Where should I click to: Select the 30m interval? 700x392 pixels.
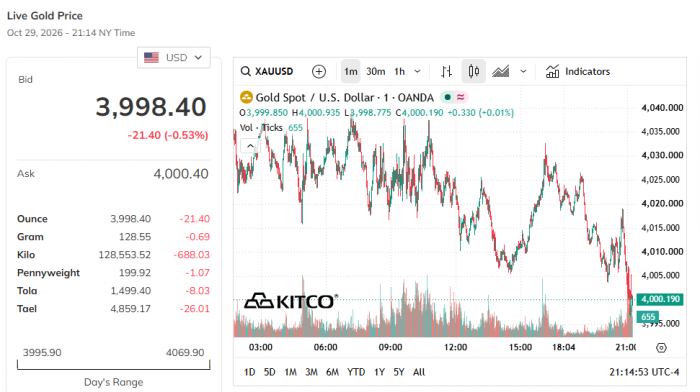(375, 71)
